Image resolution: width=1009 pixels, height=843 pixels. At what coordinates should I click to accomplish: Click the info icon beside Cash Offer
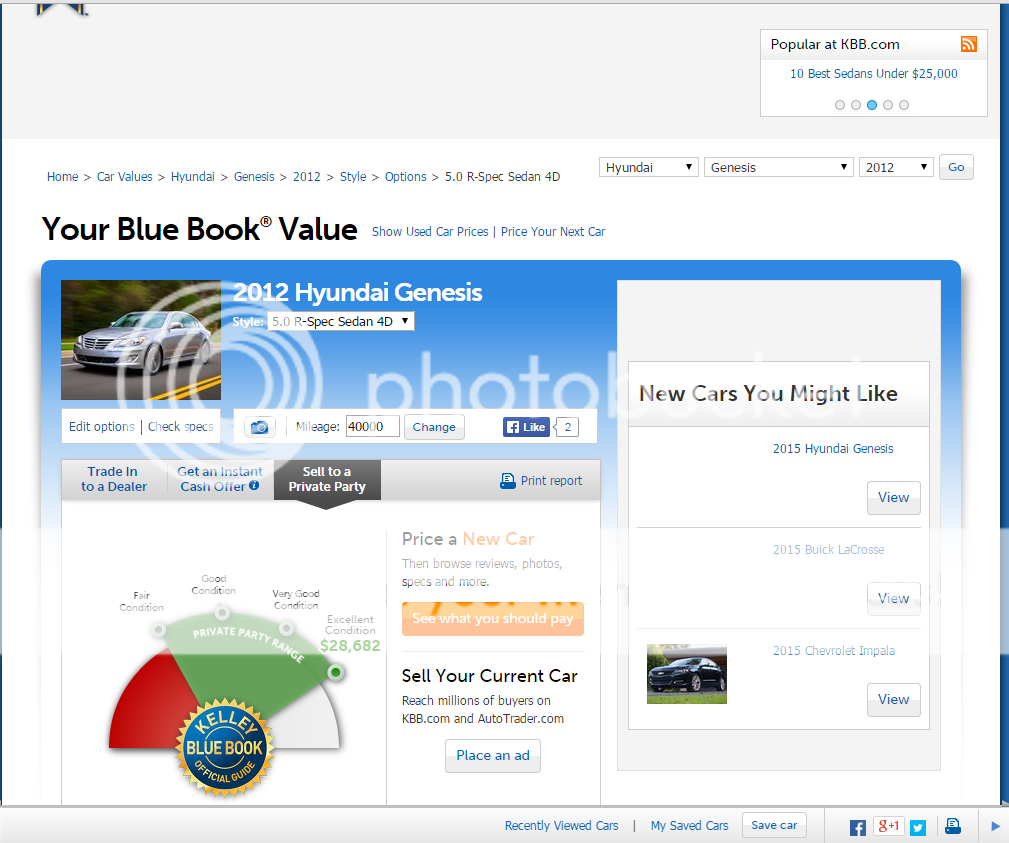[254, 486]
